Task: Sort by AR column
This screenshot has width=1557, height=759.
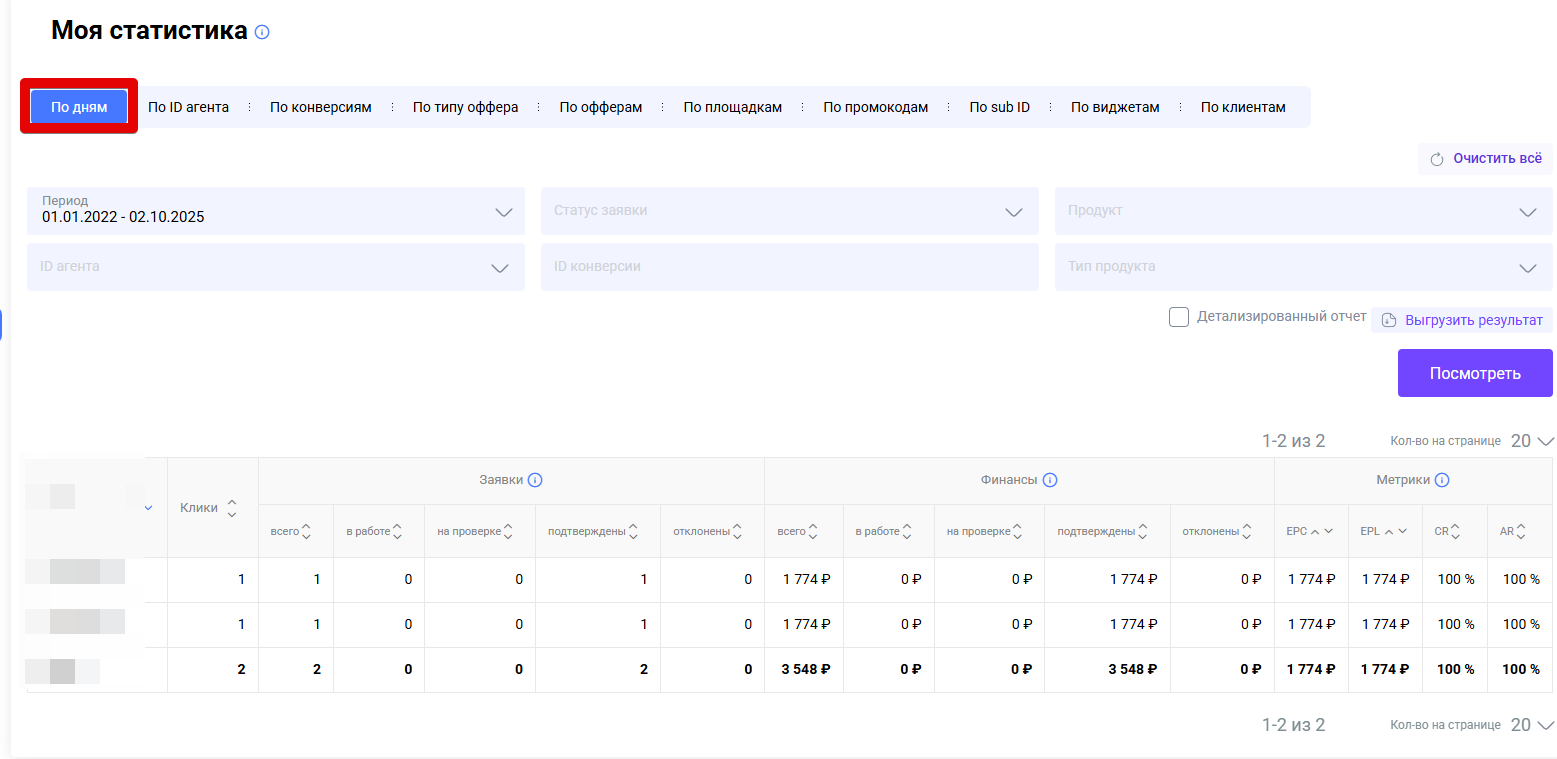Action: coord(1520,531)
